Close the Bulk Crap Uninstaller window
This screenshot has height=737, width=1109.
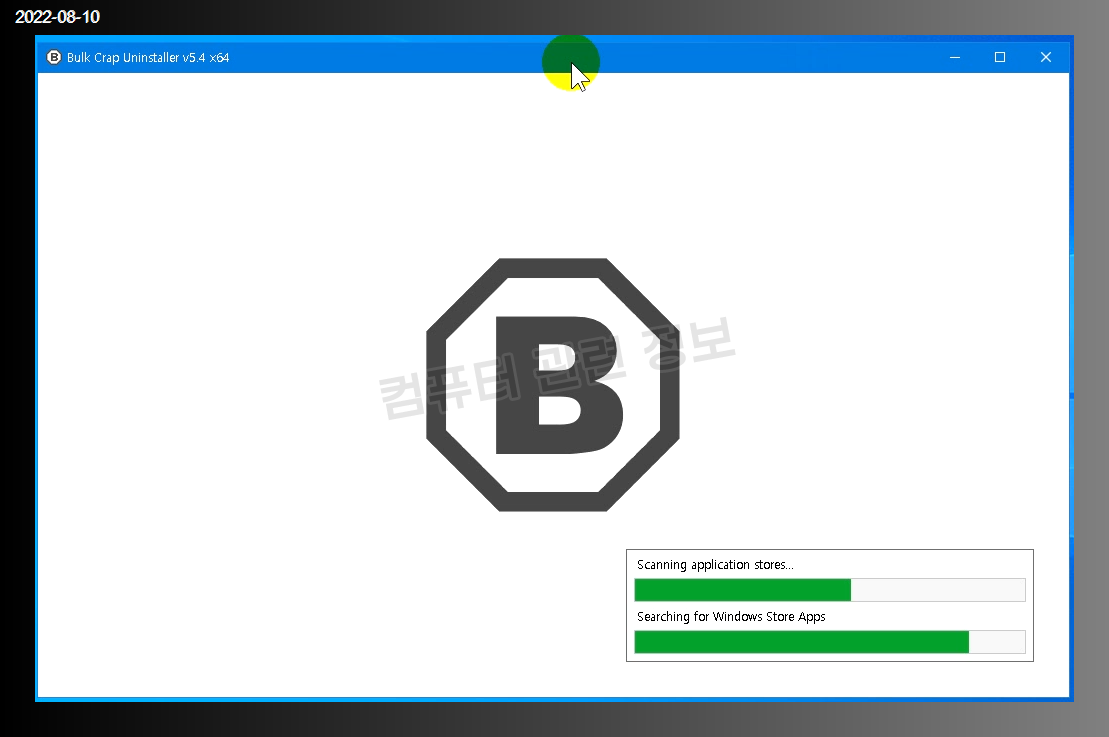click(1045, 57)
